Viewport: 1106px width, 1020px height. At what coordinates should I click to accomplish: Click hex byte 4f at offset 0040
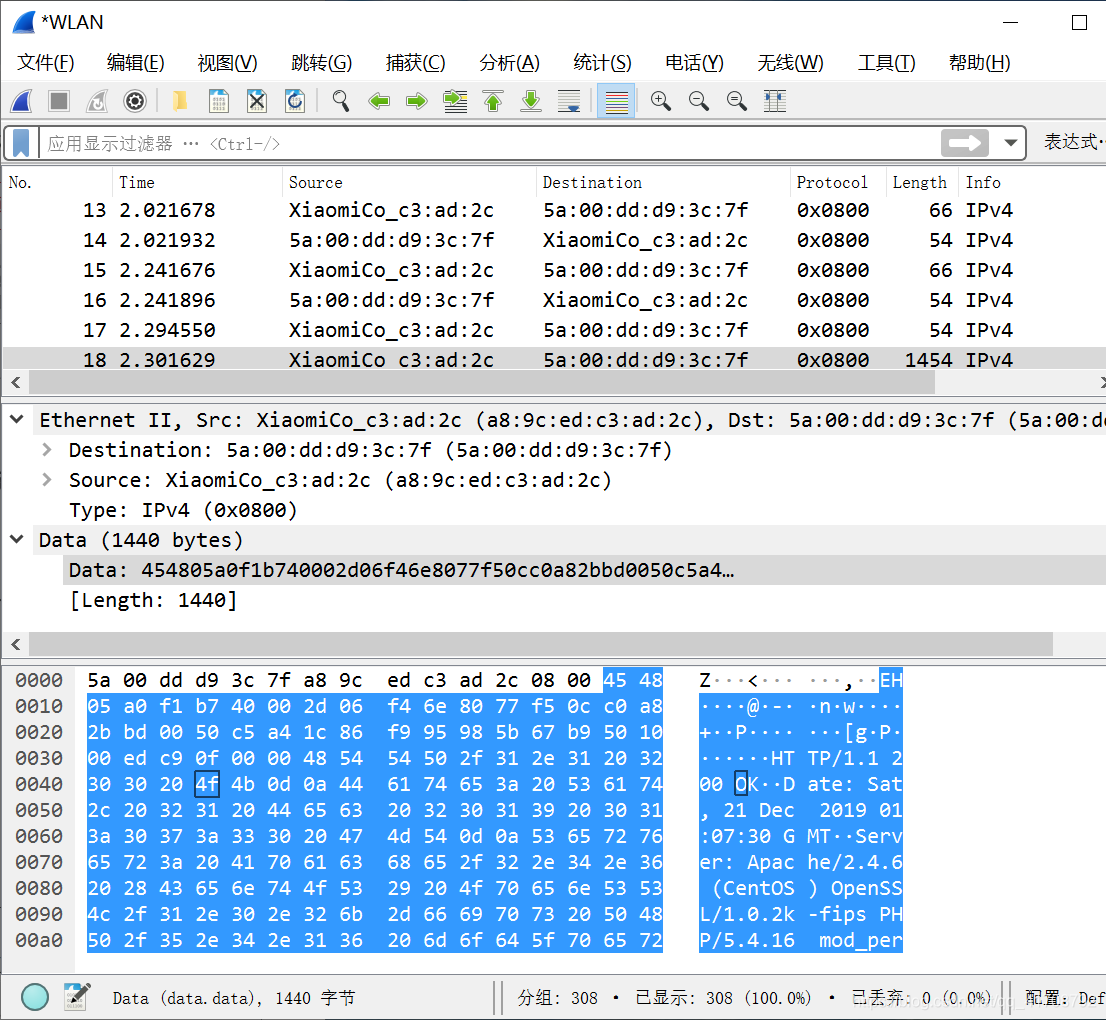207,784
